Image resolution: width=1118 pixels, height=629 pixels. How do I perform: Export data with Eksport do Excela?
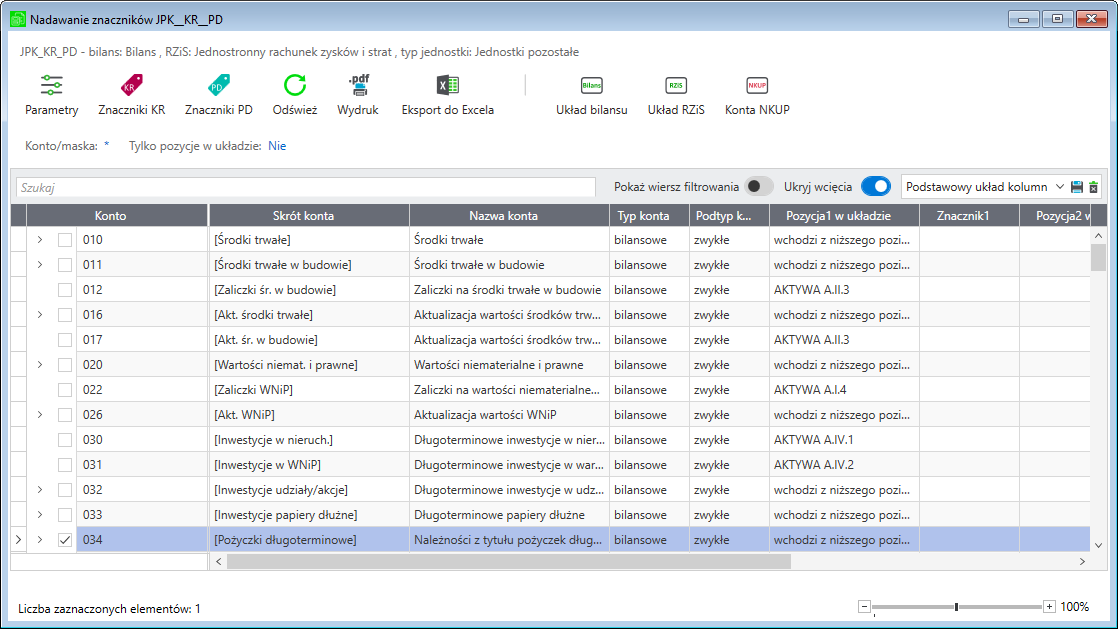(x=447, y=87)
